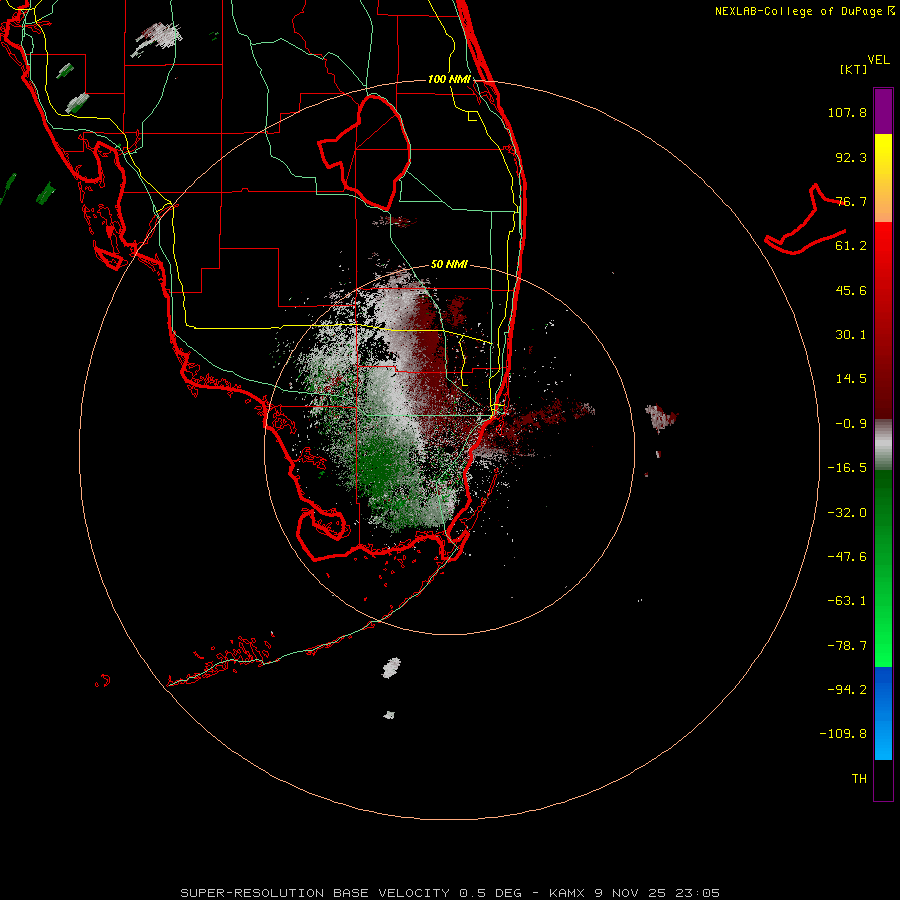Click the purple segment of velocity color bar
Screen dimensions: 900x900
883,111
